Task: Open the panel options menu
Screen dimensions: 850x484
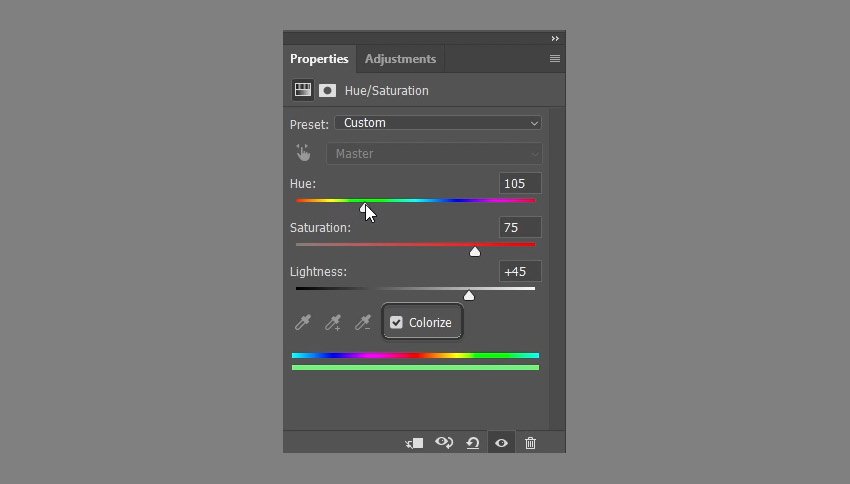Action: click(x=555, y=59)
